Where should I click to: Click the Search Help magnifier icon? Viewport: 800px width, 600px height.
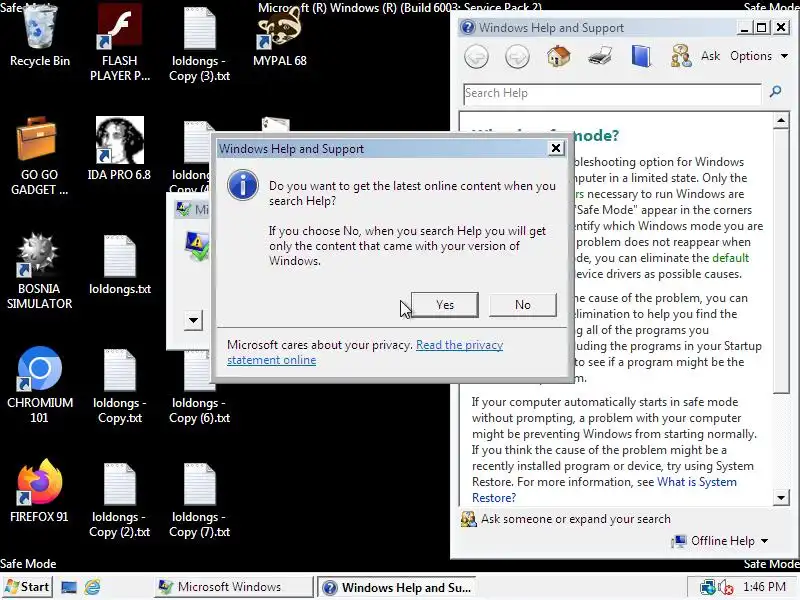pyautogui.click(x=776, y=92)
